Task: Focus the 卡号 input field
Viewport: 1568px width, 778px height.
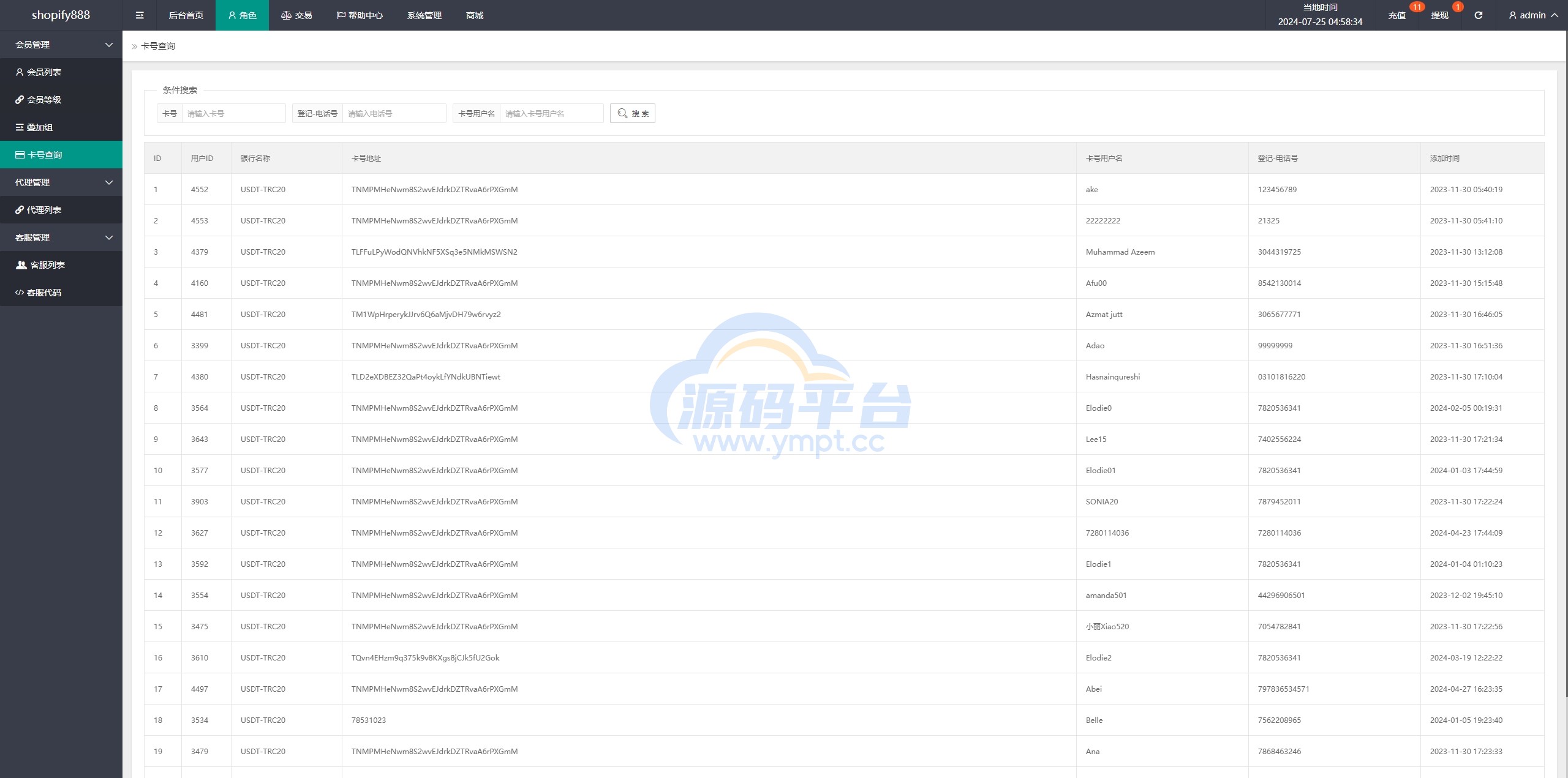Action: [233, 113]
